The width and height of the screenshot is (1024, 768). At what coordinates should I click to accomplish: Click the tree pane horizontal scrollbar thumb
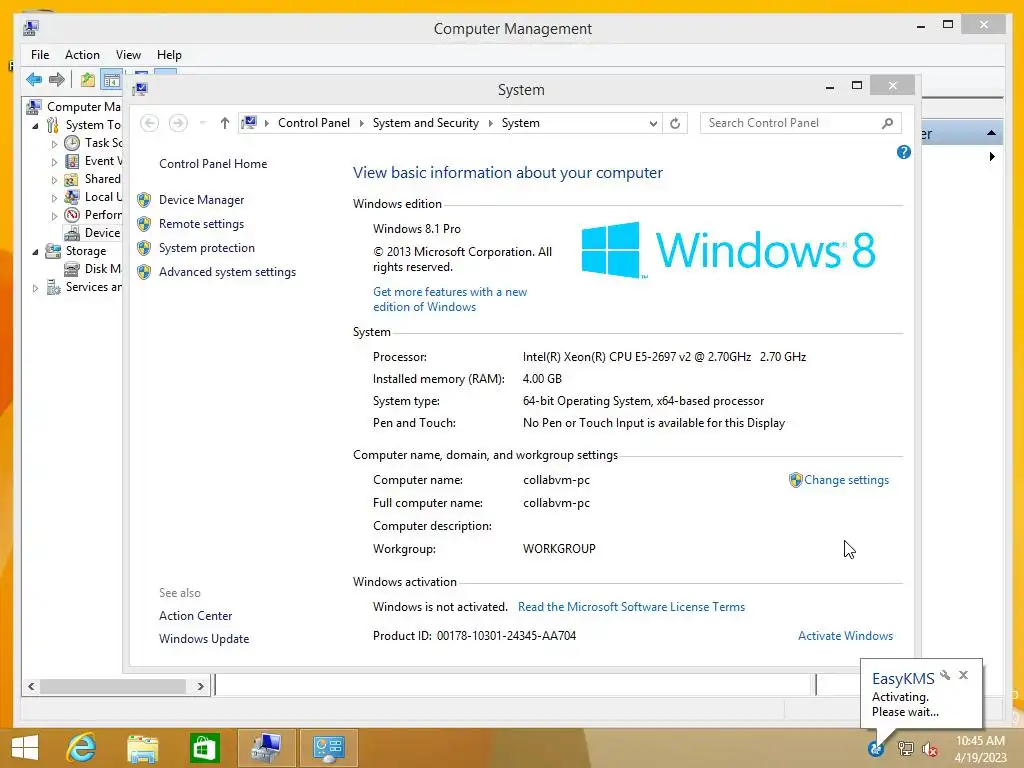point(113,686)
